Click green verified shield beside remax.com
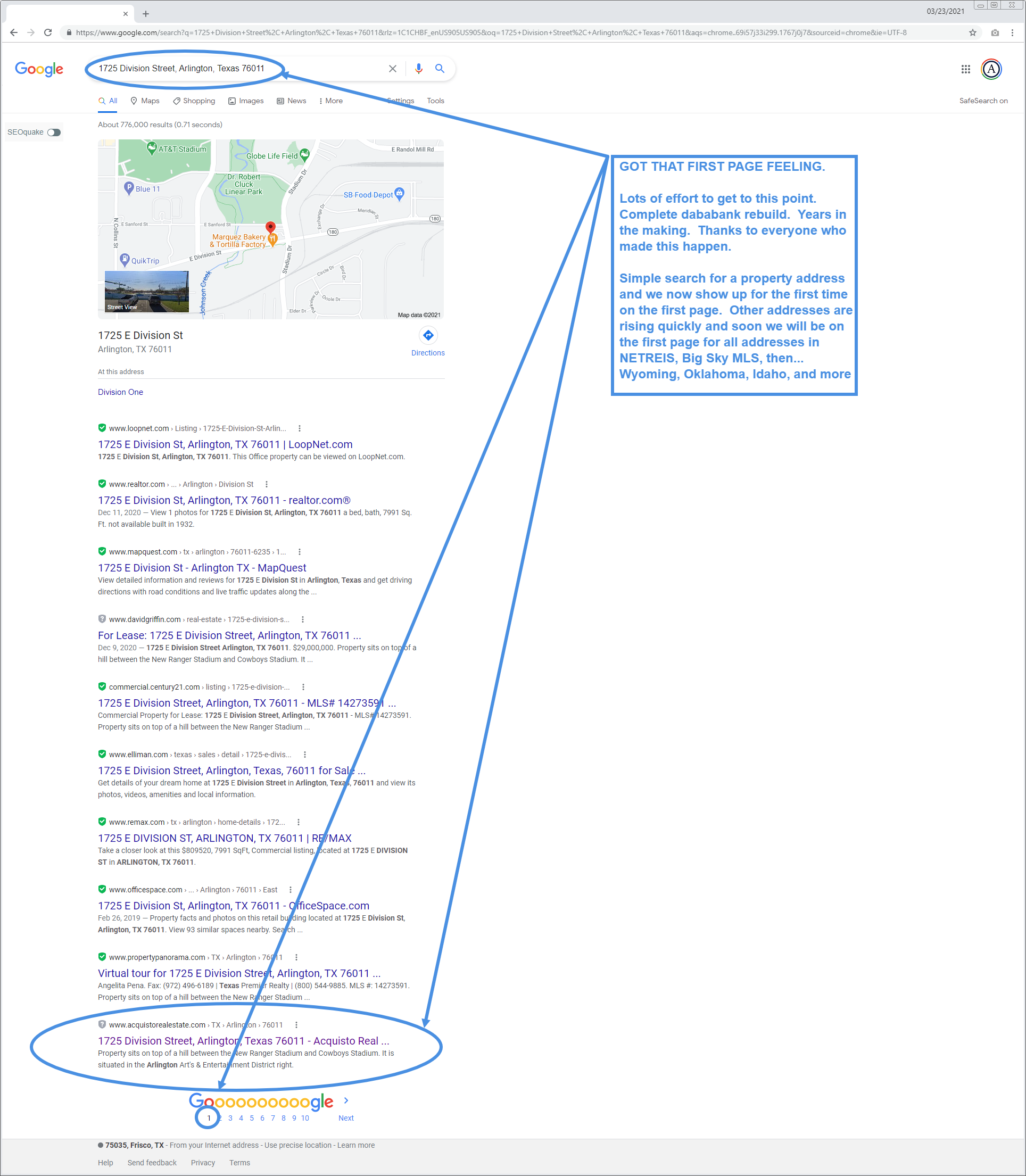Viewport: 1026px width, 1176px height. (102, 822)
